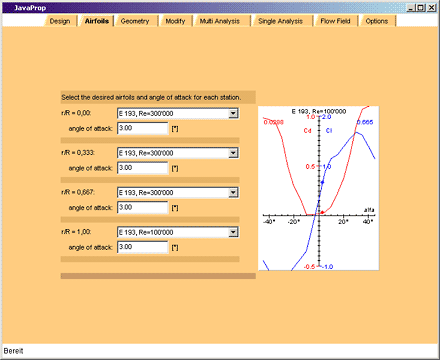The height and width of the screenshot is (360, 440).
Task: Click angle of attack field for r/R = 0,667
Action: (143, 208)
